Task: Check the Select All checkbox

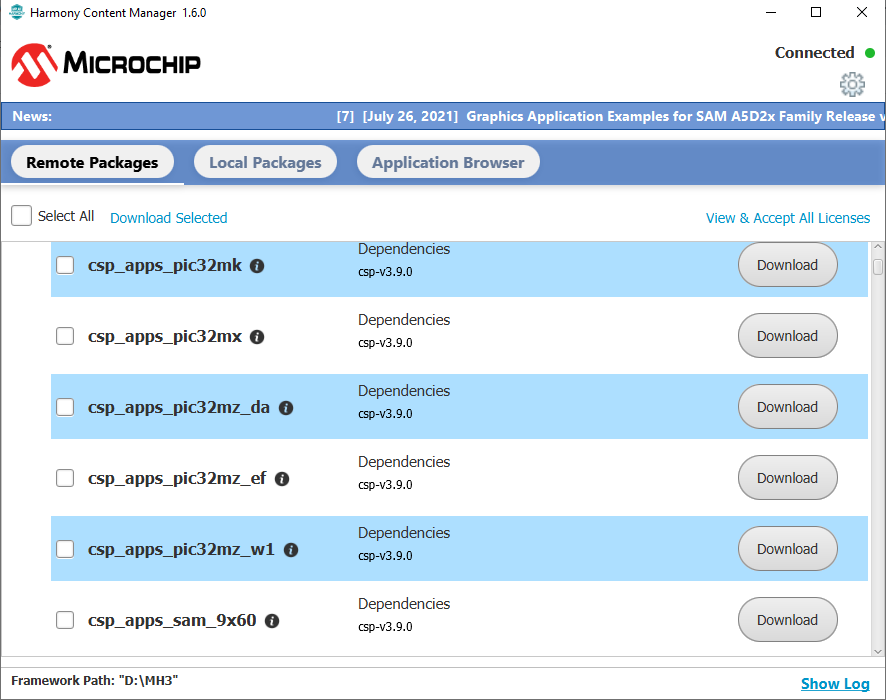Action: click(x=21, y=215)
